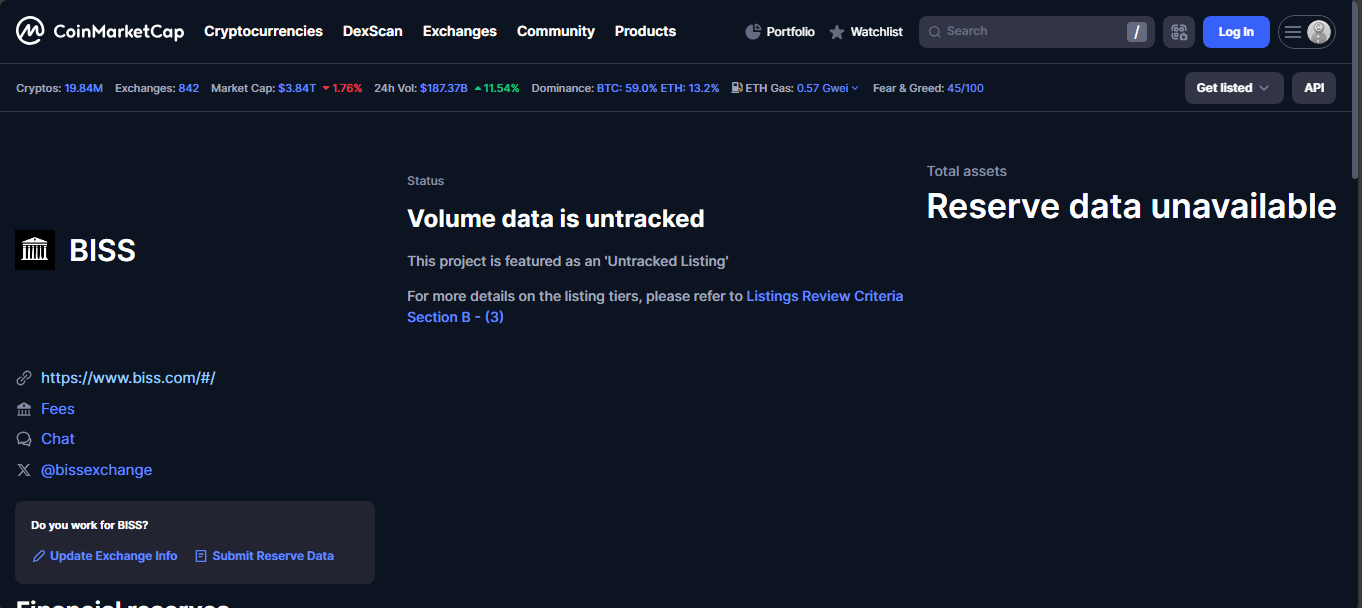Open the Listings Review Criteria link
1362x608 pixels.
[824, 296]
